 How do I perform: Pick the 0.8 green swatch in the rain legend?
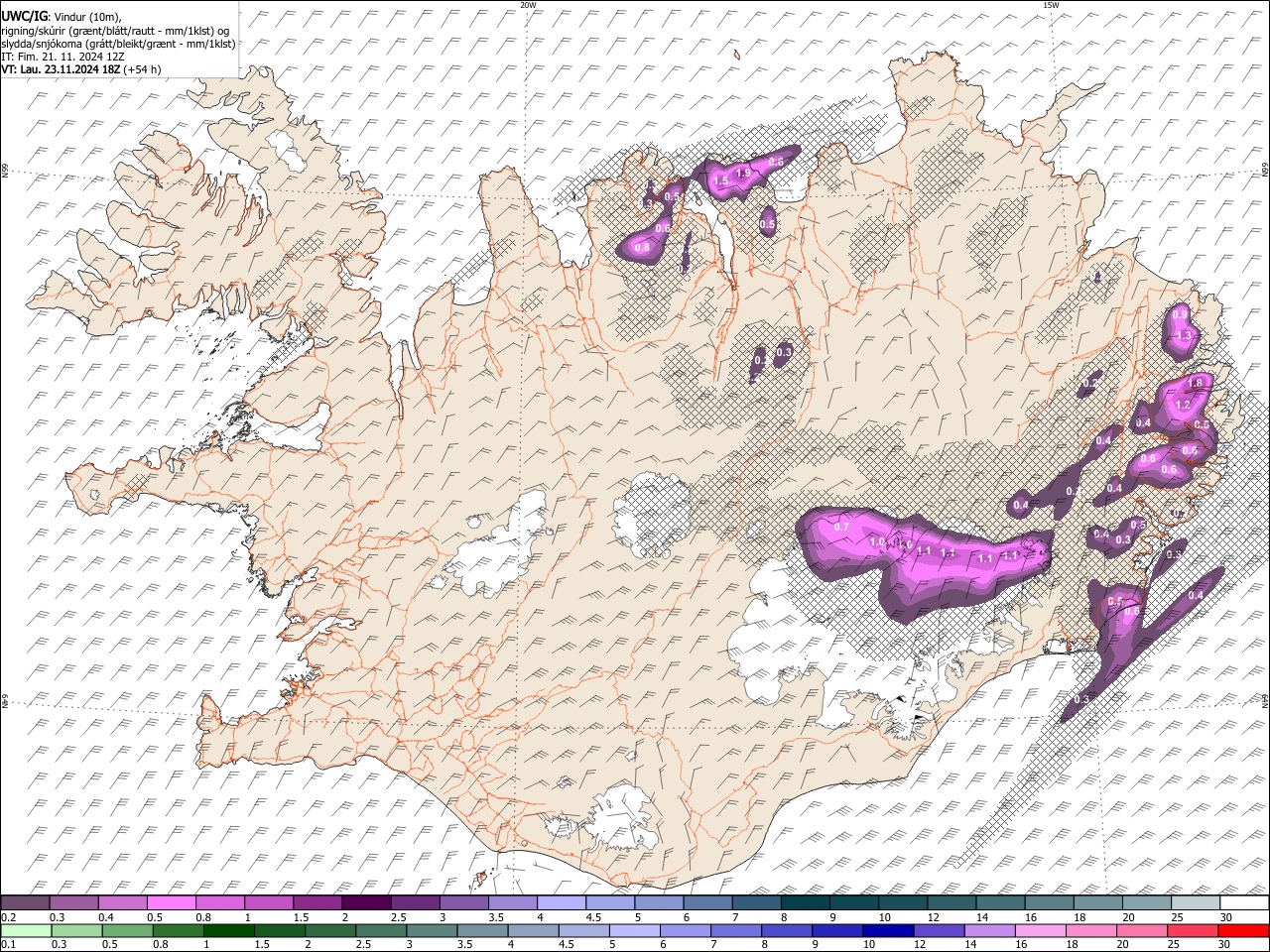click(x=179, y=930)
